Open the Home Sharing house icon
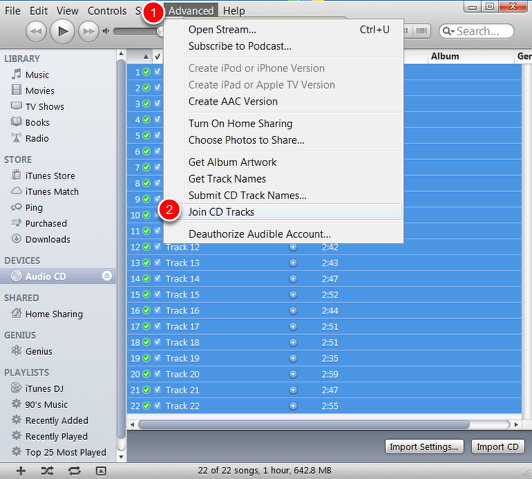 pos(16,313)
